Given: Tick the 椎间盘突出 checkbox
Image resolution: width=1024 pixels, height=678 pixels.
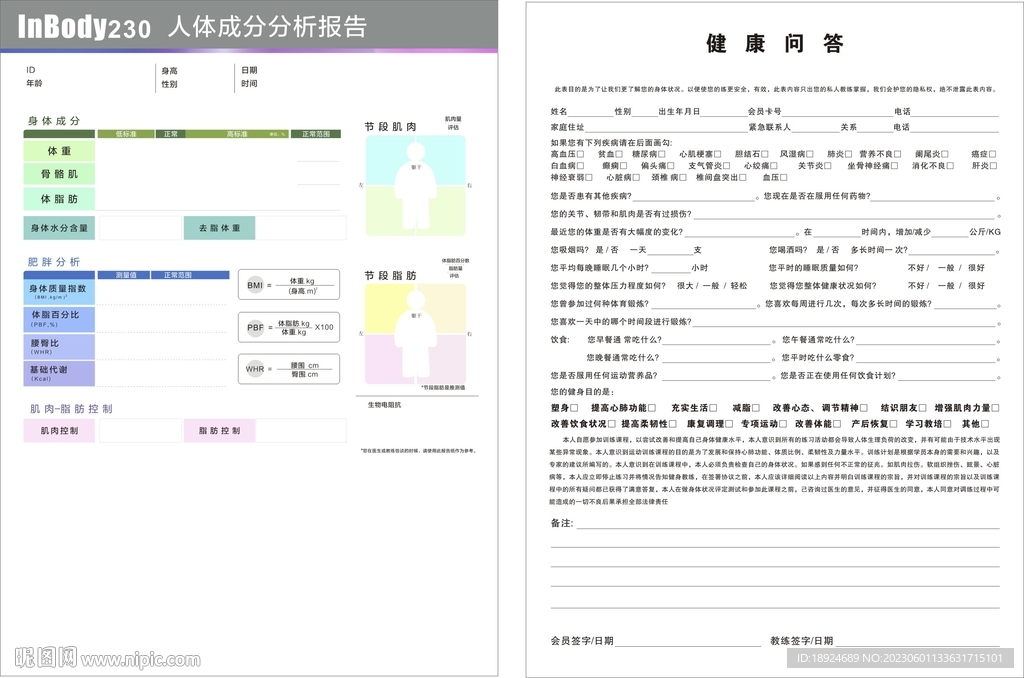Looking at the screenshot, I should (x=742, y=178).
